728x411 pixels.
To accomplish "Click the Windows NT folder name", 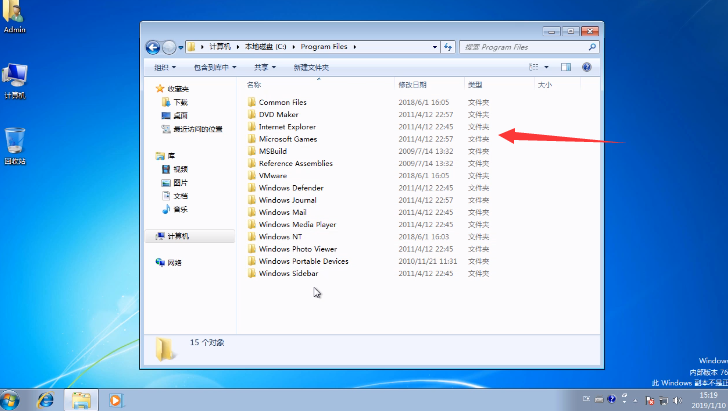I will tap(280, 237).
